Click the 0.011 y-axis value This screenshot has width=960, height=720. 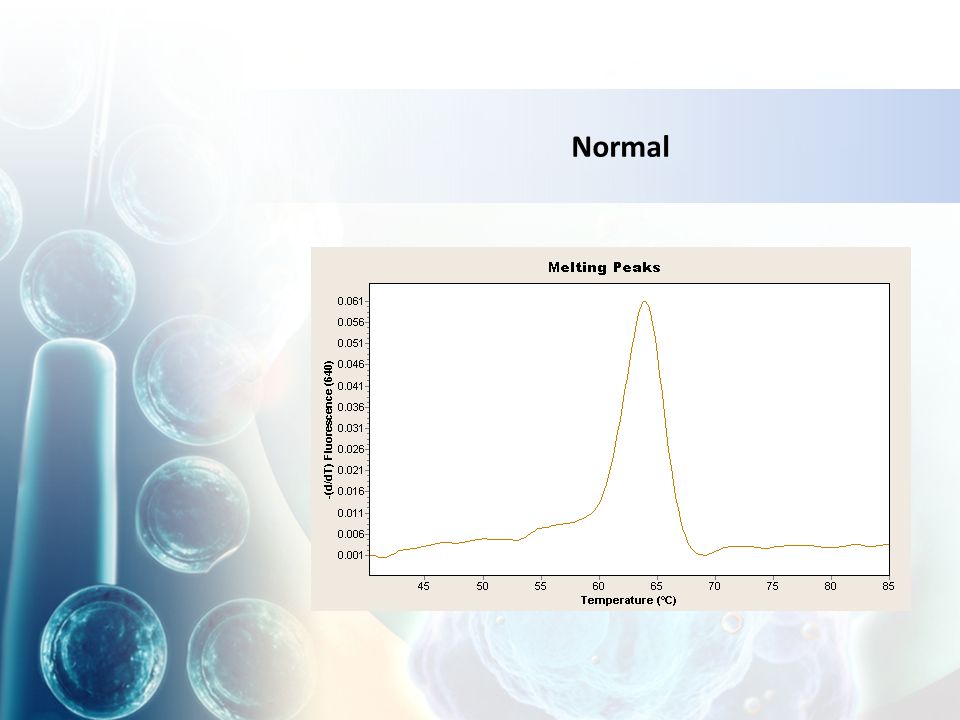coord(350,513)
